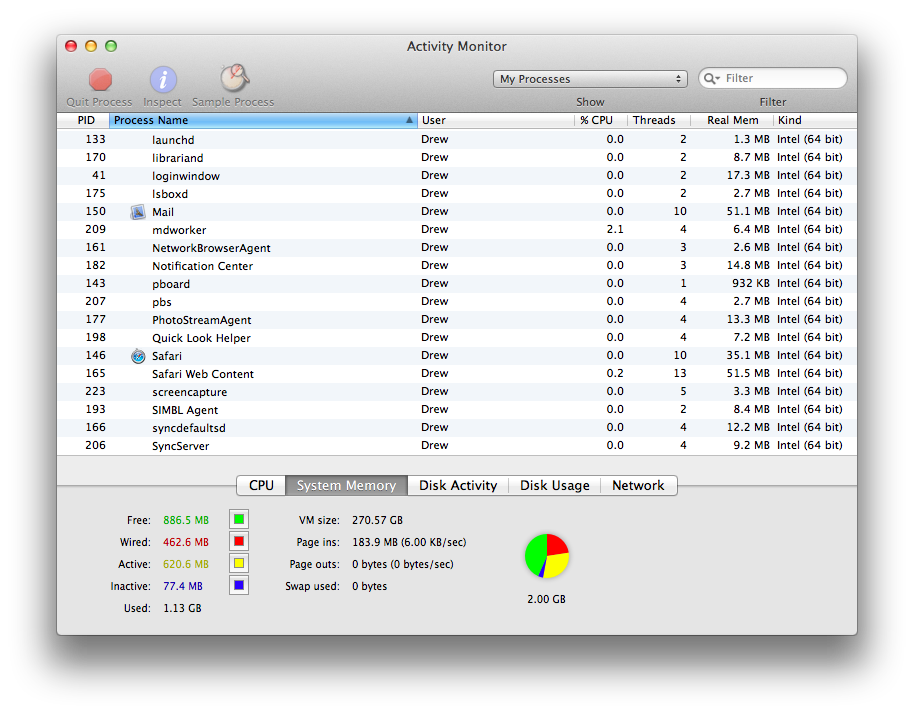Click the 932 KB Real Mem value
This screenshot has width=914, height=714.
tap(751, 283)
